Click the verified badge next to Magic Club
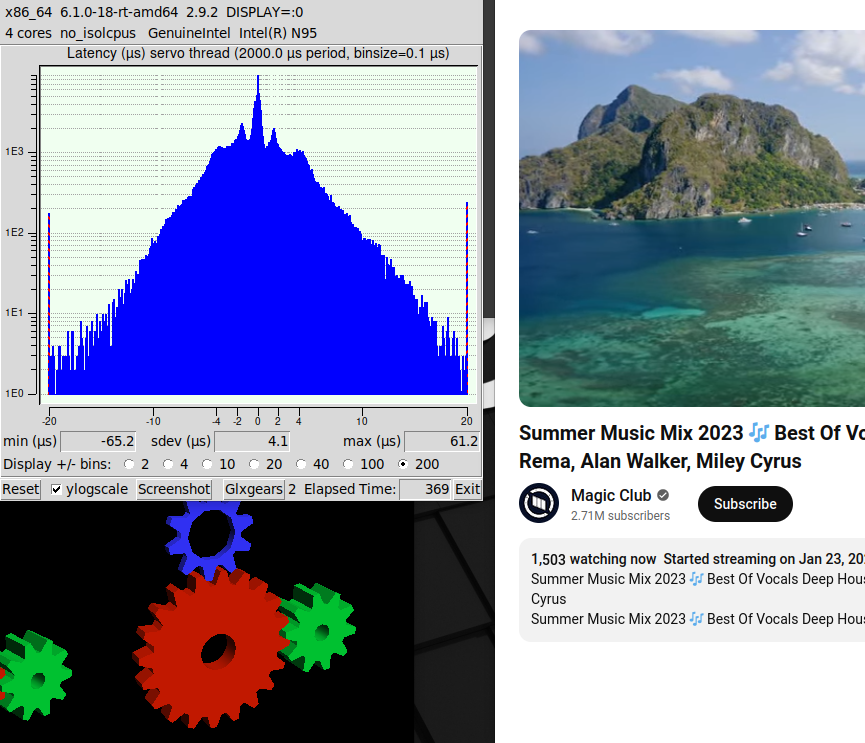 coord(663,495)
